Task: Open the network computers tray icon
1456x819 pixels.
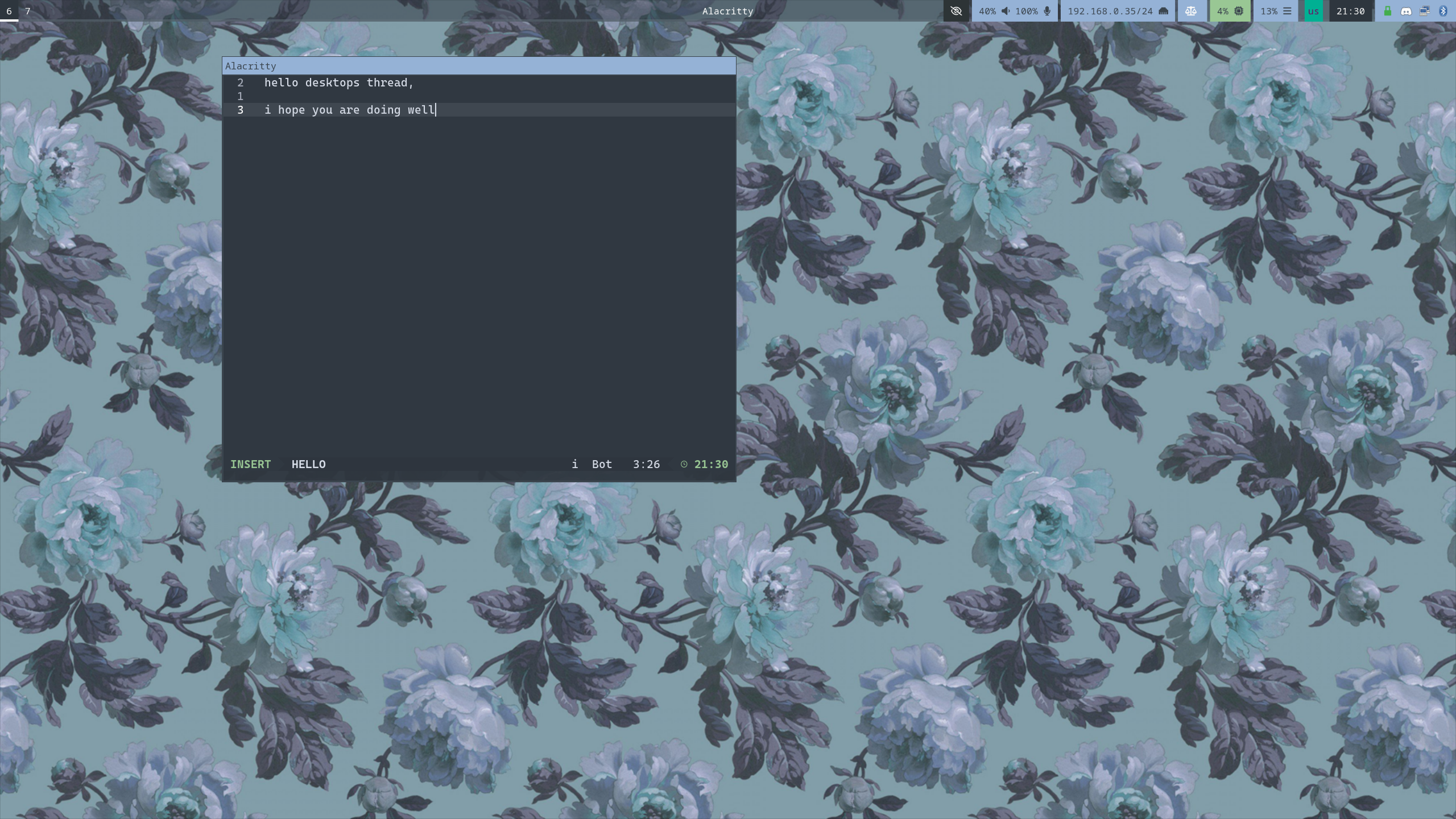Action: [x=1425, y=11]
